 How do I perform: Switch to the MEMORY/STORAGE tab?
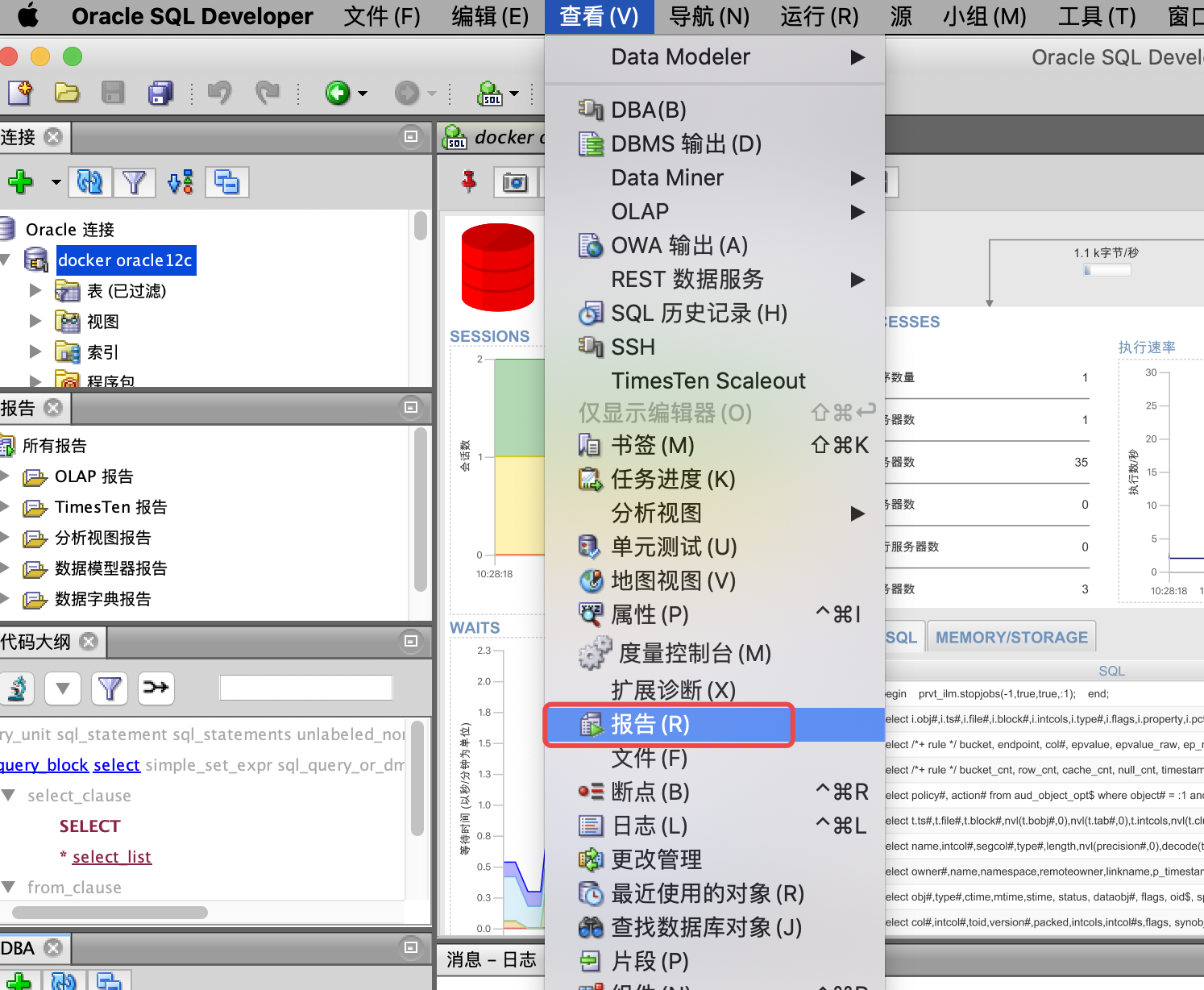click(1011, 636)
